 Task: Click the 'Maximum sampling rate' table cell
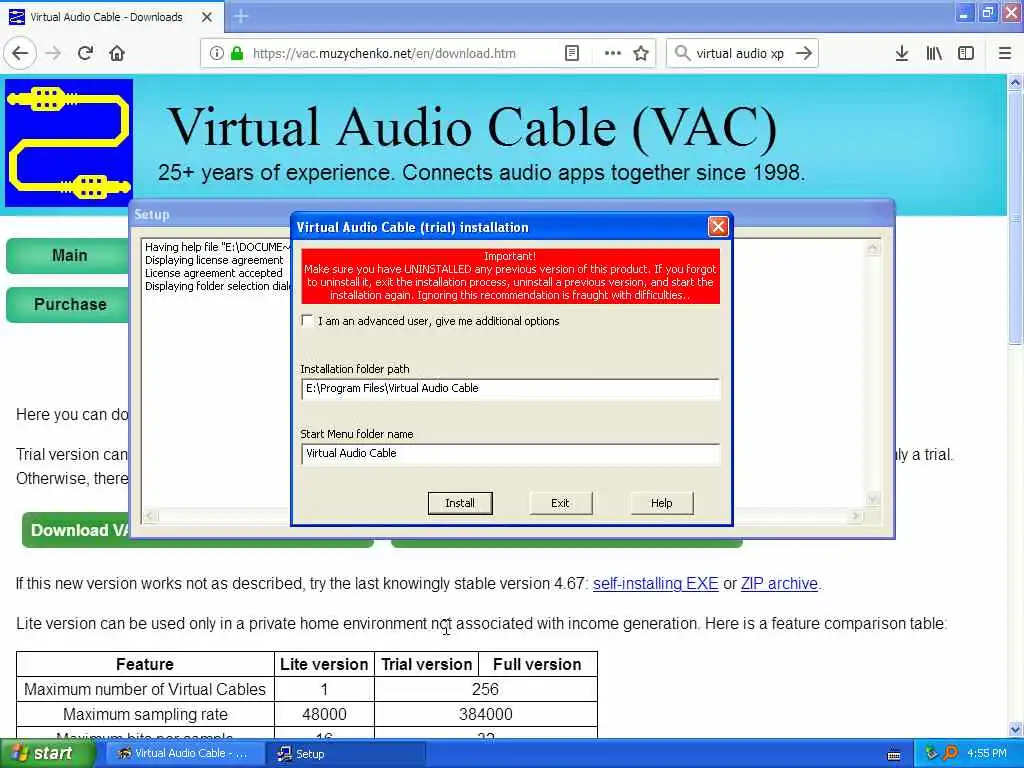pos(145,714)
